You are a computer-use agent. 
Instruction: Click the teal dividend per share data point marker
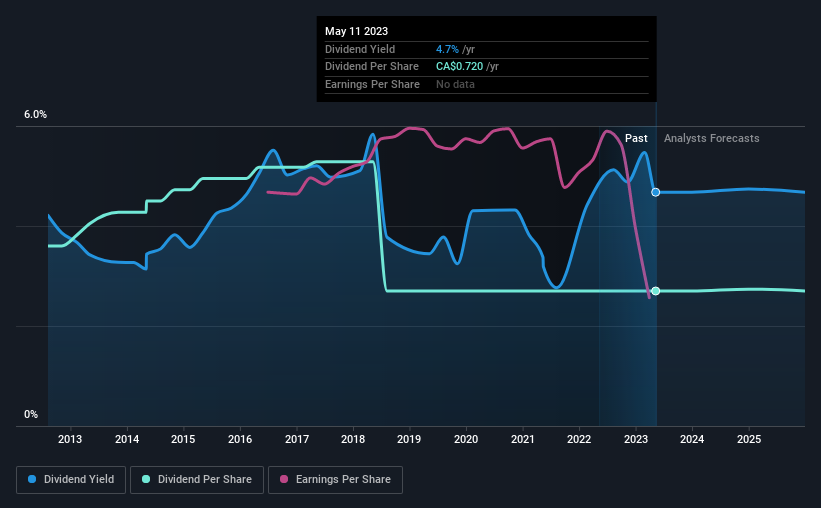tap(656, 291)
